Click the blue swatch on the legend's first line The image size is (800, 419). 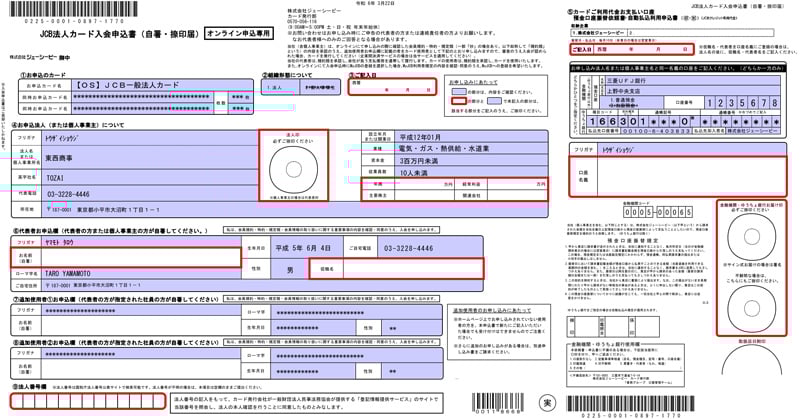click(459, 92)
